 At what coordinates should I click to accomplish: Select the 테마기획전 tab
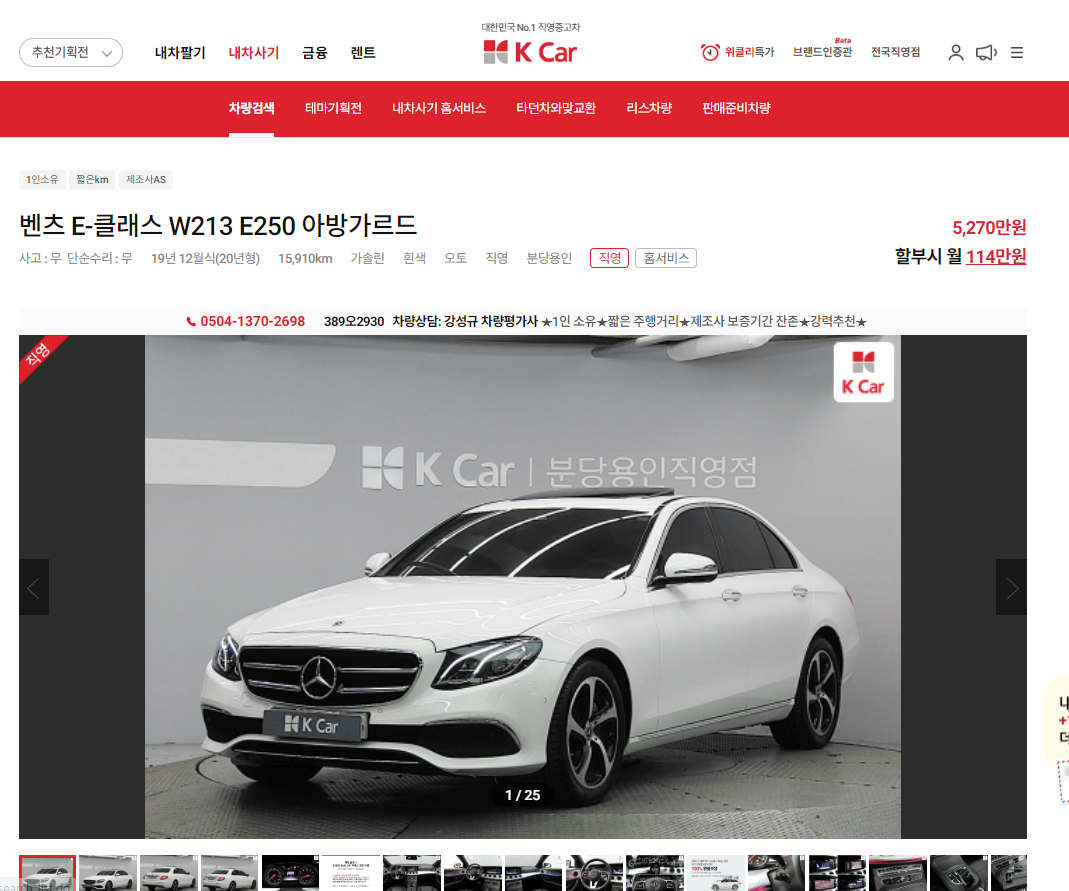click(333, 108)
